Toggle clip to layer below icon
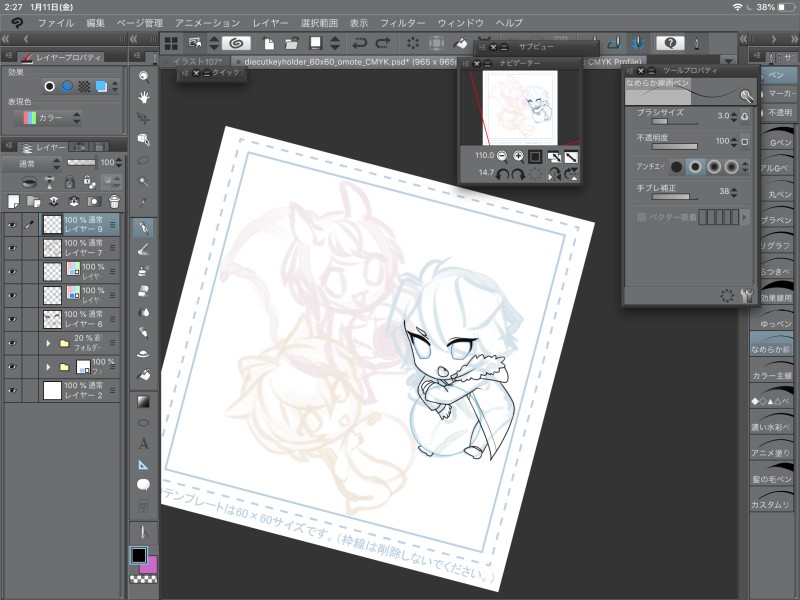Screen dimensions: 800x600 pos(30,182)
